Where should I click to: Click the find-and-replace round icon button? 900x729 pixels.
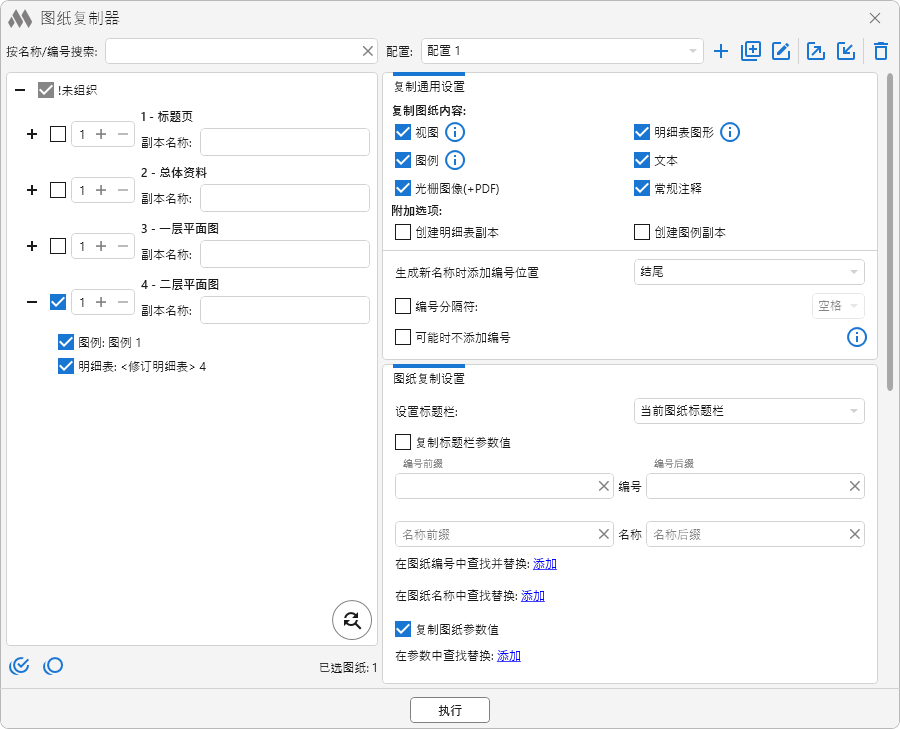[352, 619]
